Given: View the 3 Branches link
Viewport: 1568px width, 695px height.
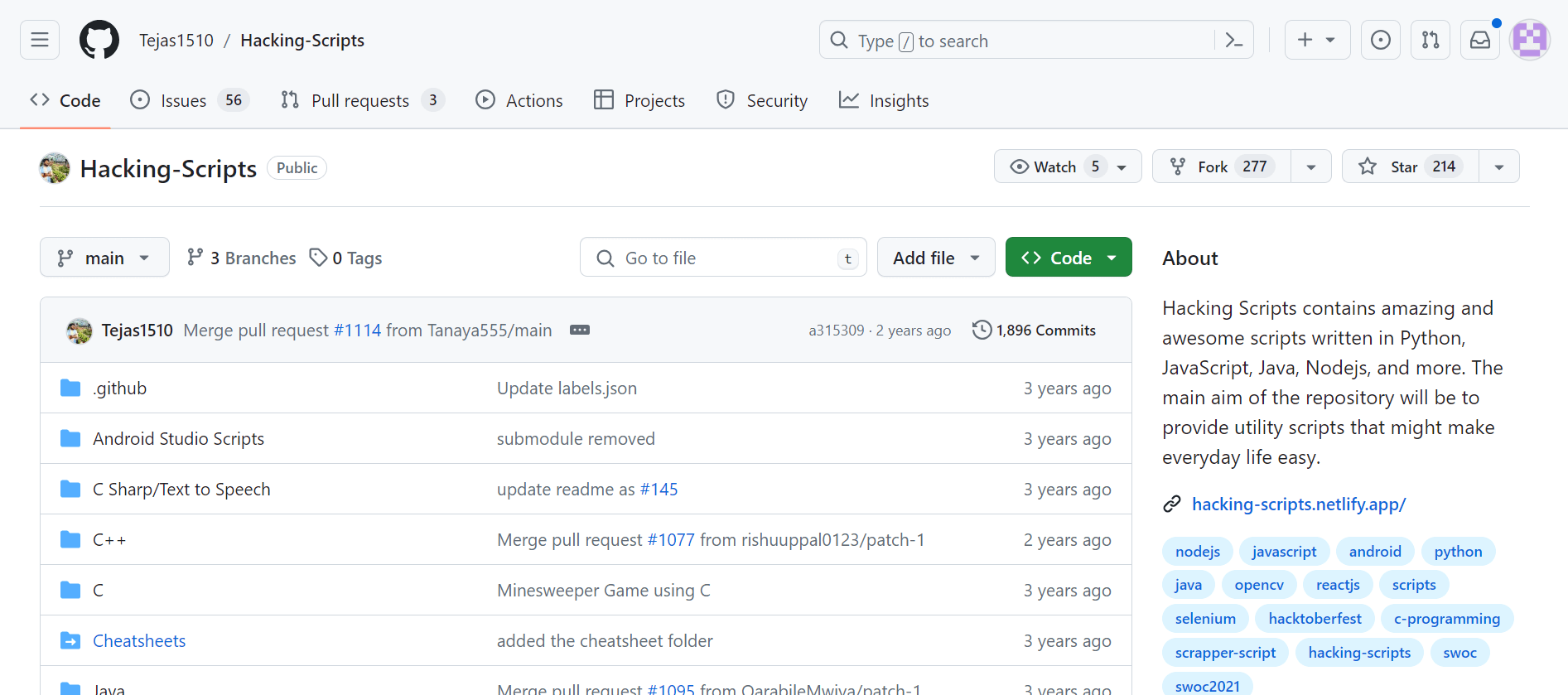Looking at the screenshot, I should (241, 258).
